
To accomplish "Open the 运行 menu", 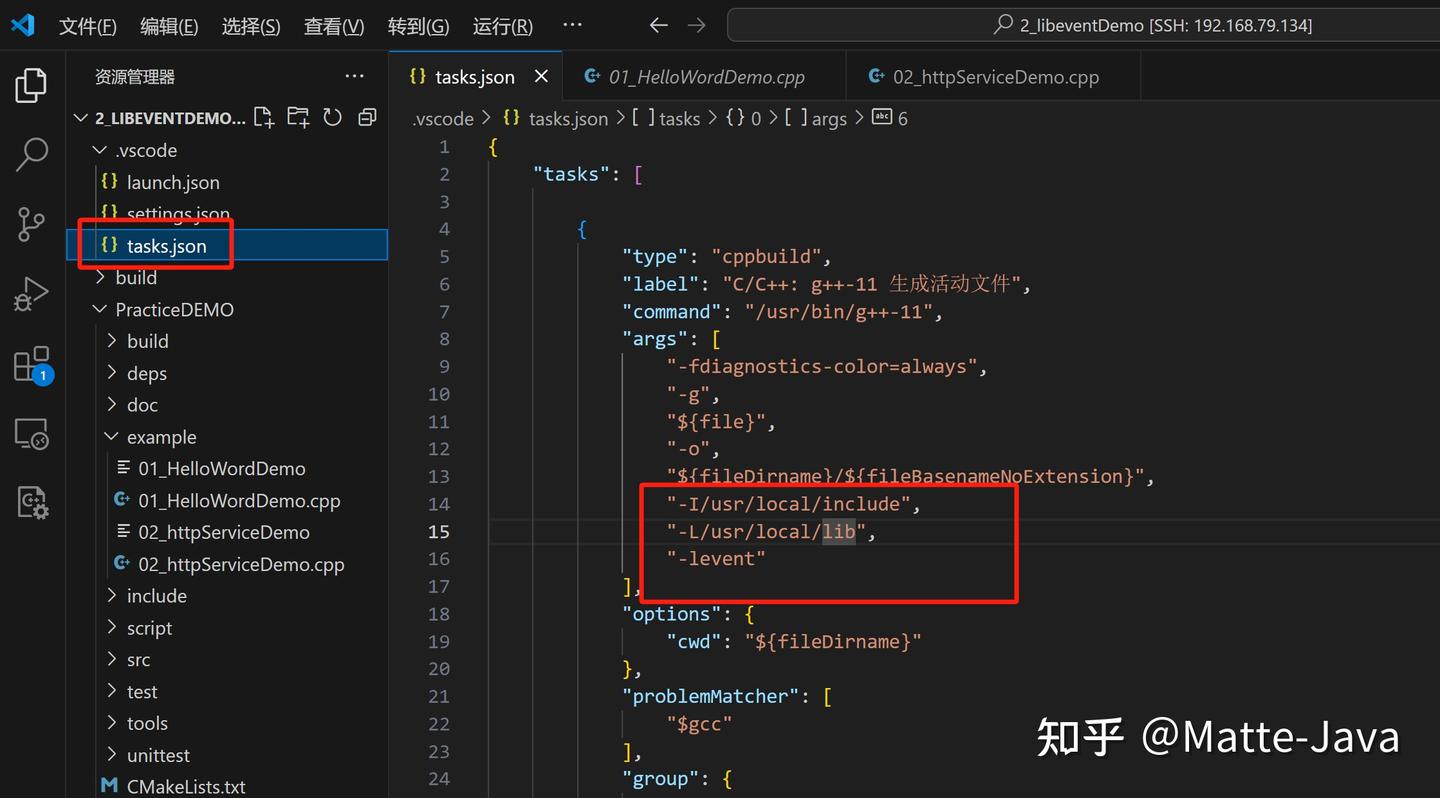I will coord(502,26).
